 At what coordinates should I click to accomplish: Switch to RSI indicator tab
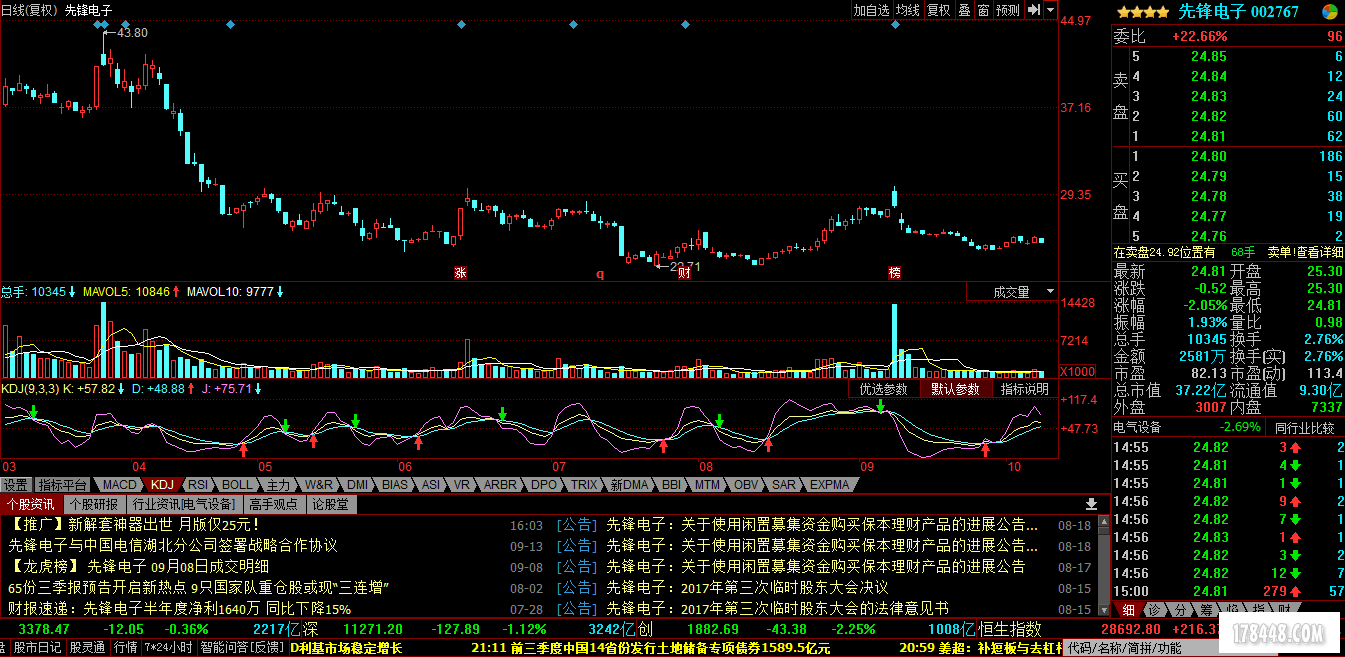click(x=198, y=485)
